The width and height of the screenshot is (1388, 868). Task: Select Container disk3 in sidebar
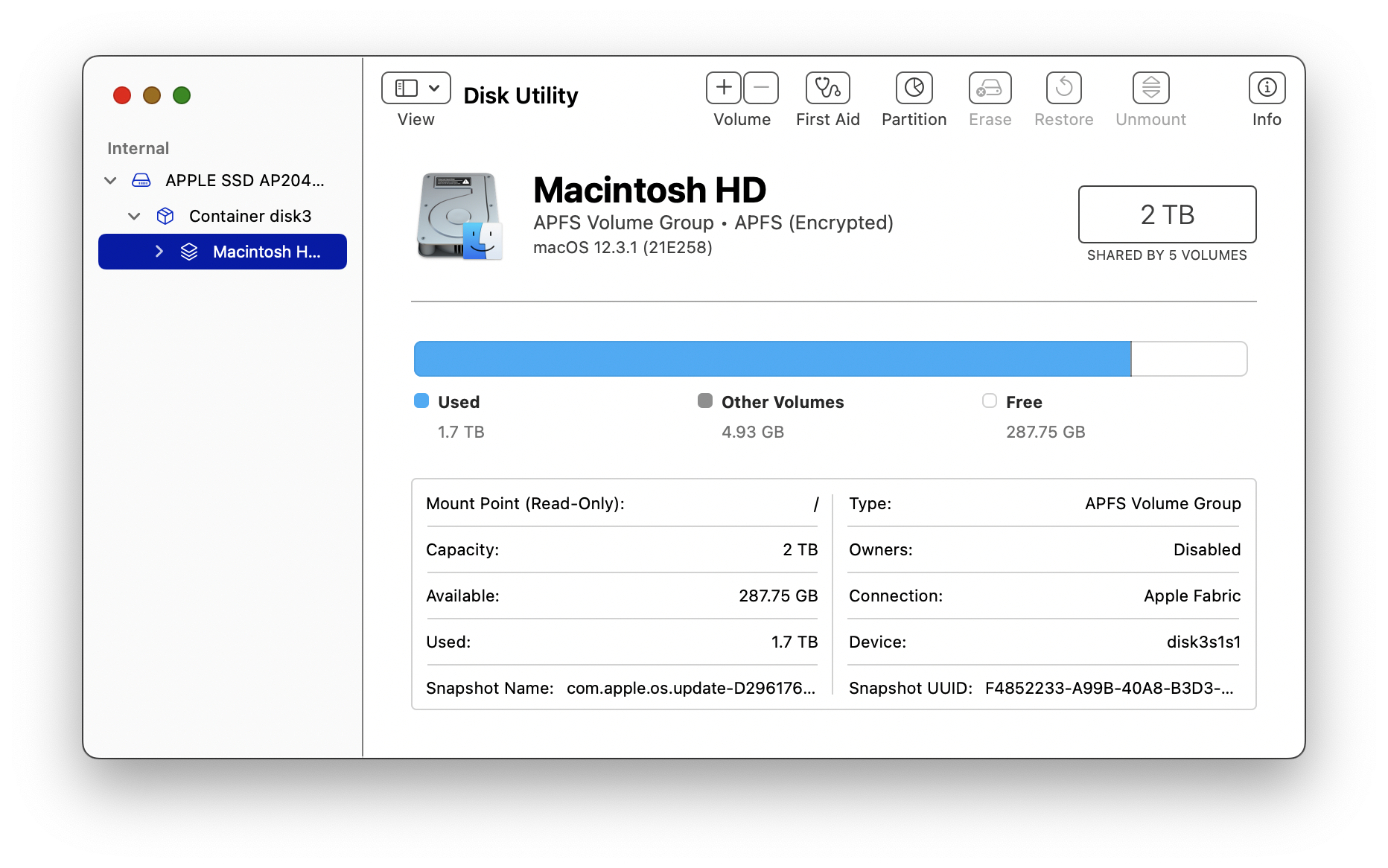(x=223, y=216)
